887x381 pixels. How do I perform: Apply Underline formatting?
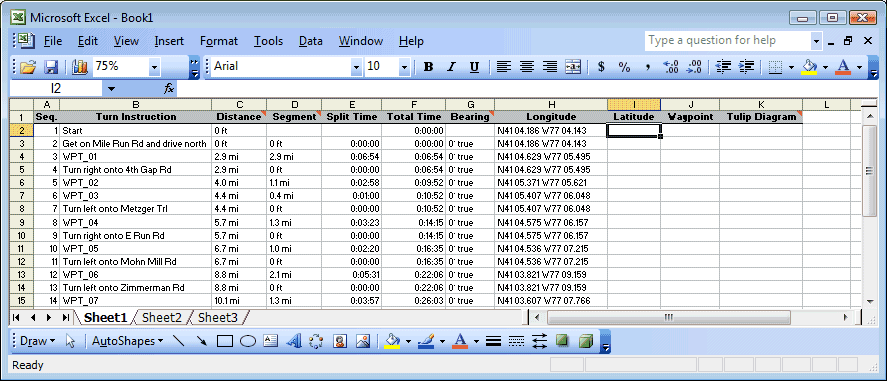coord(474,67)
